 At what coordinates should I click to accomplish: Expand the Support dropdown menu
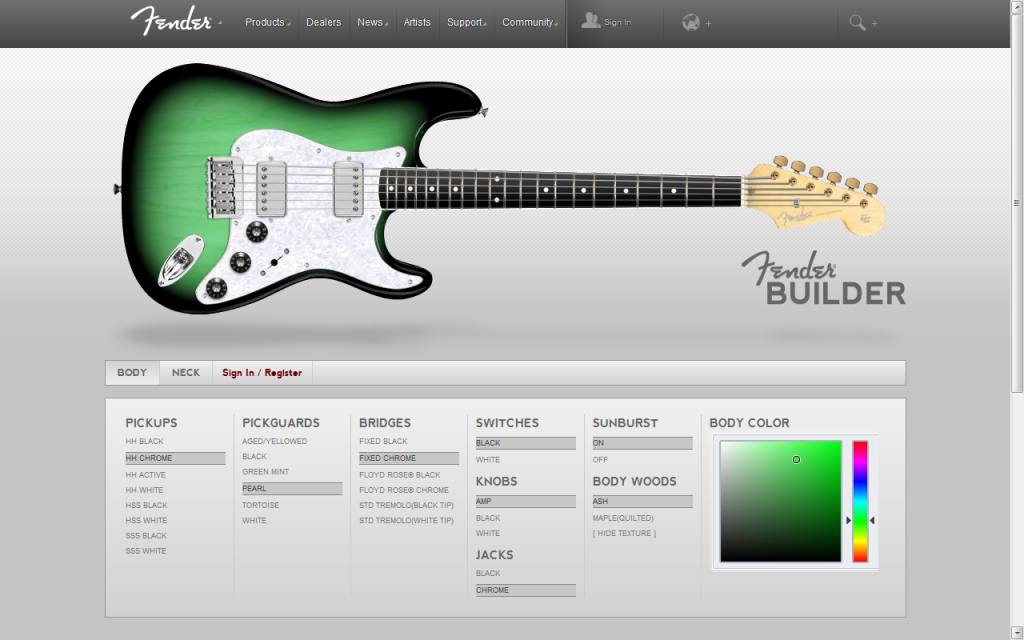466,22
